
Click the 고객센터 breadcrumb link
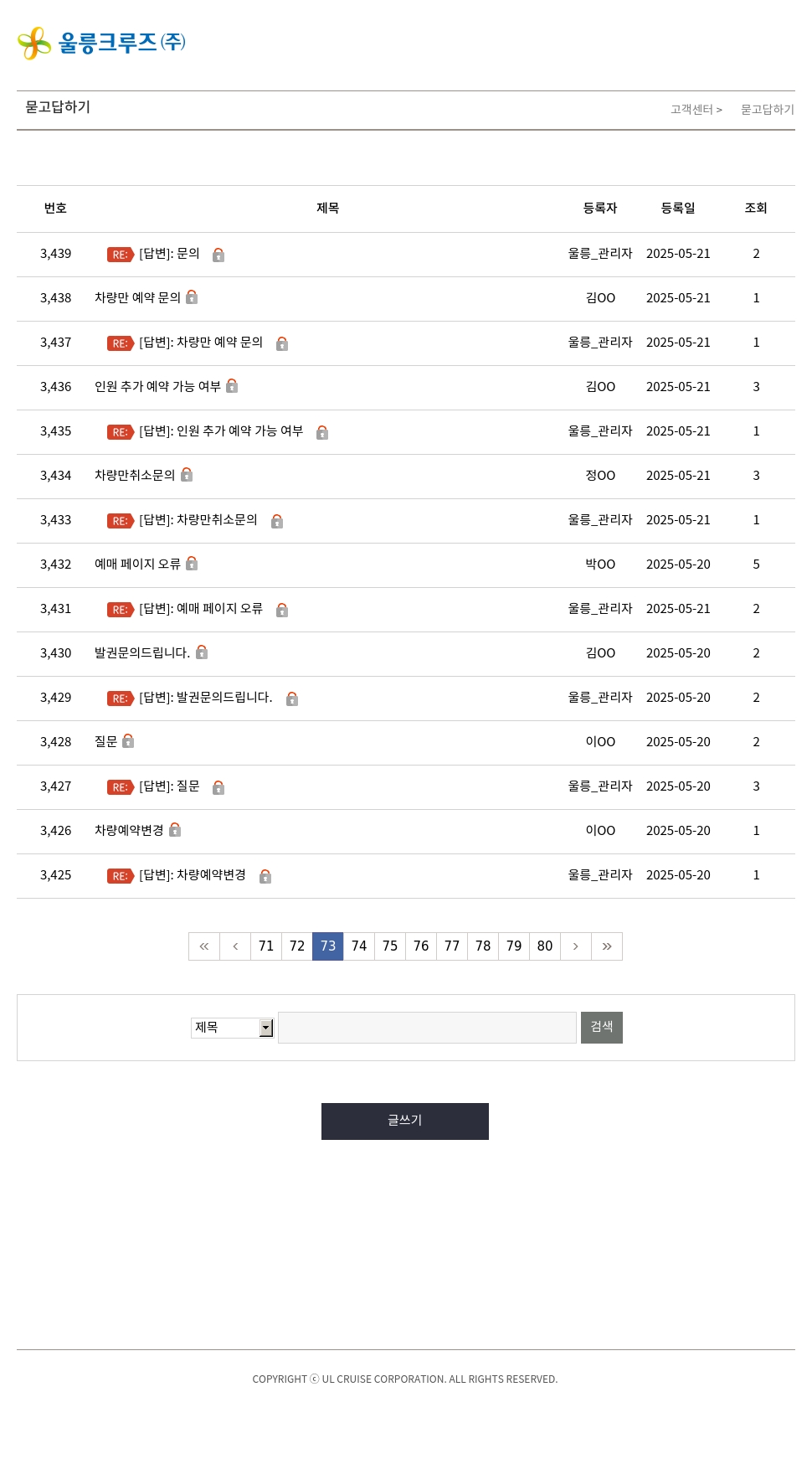click(691, 110)
